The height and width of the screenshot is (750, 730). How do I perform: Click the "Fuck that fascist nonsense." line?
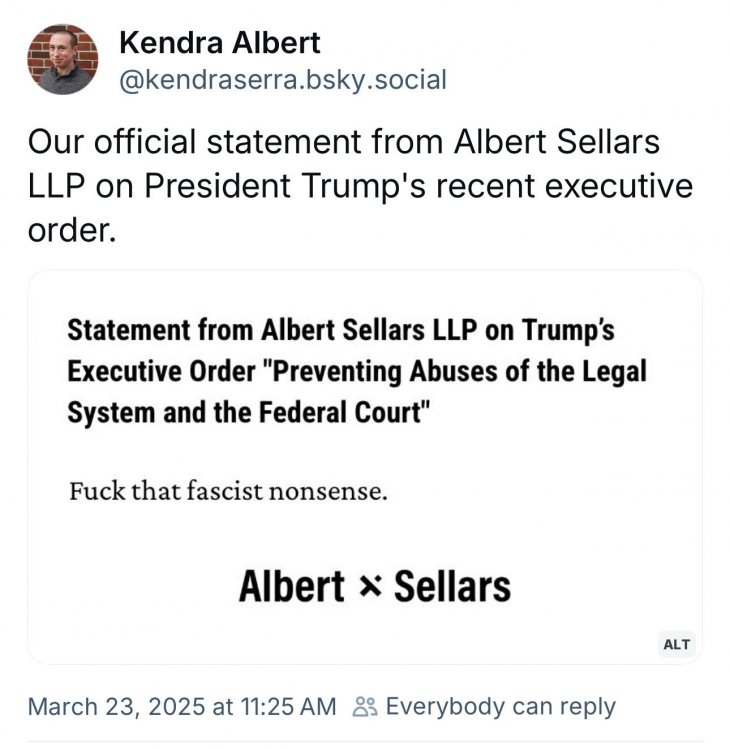point(228,492)
